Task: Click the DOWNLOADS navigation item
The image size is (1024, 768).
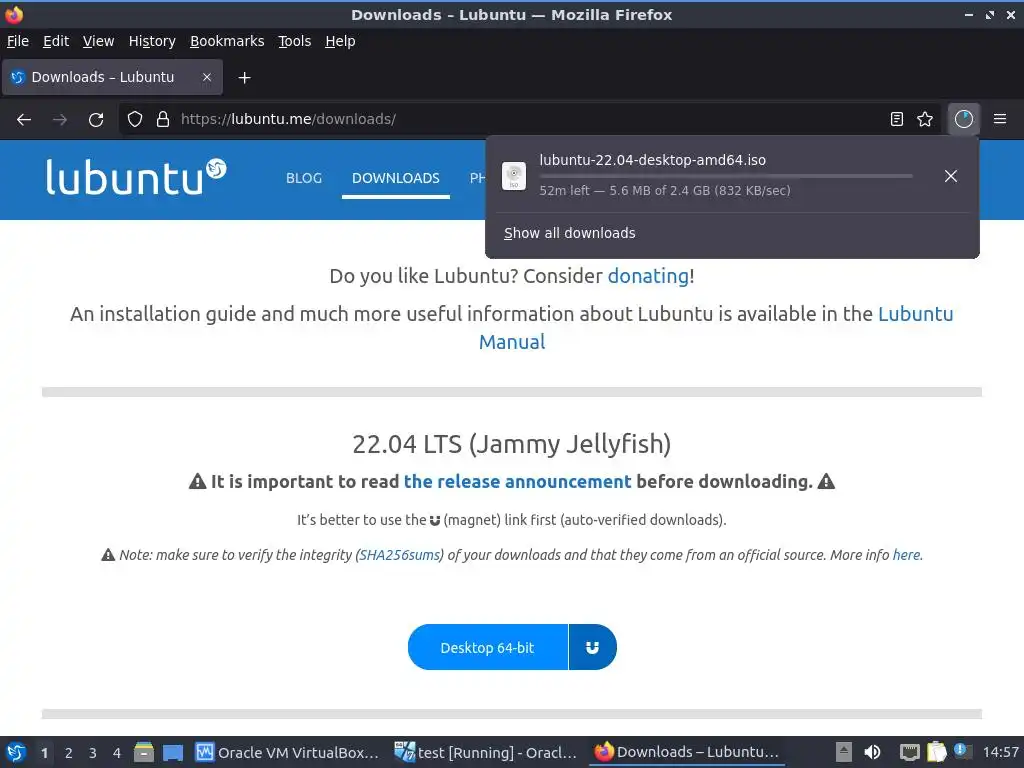Action: click(x=396, y=178)
